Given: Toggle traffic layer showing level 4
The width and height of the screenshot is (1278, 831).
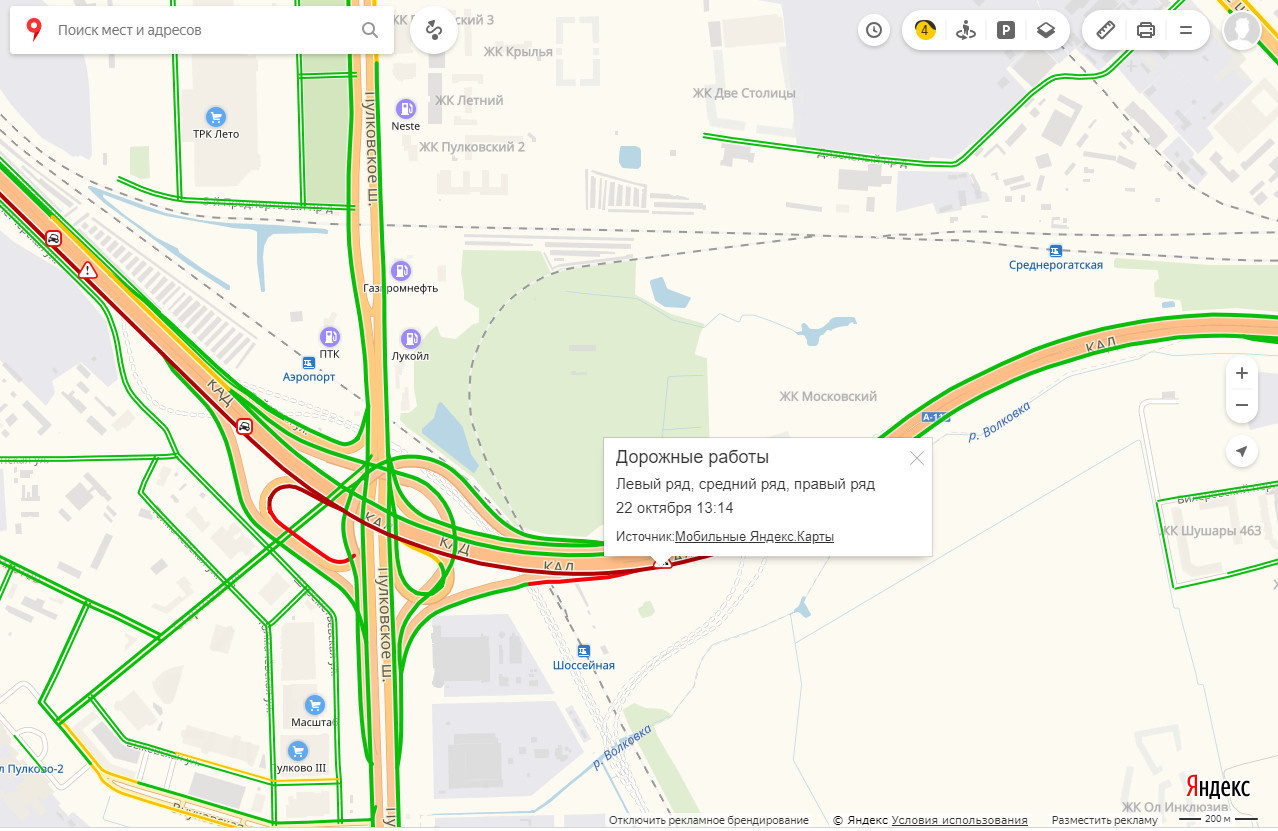Looking at the screenshot, I should pyautogui.click(x=925, y=30).
